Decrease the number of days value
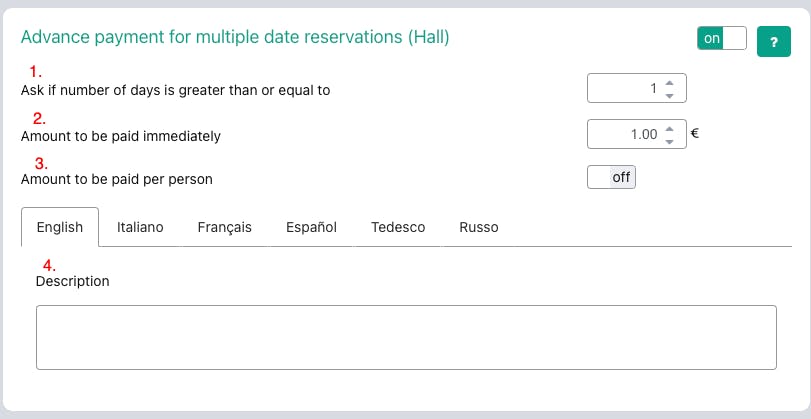 (x=669, y=96)
